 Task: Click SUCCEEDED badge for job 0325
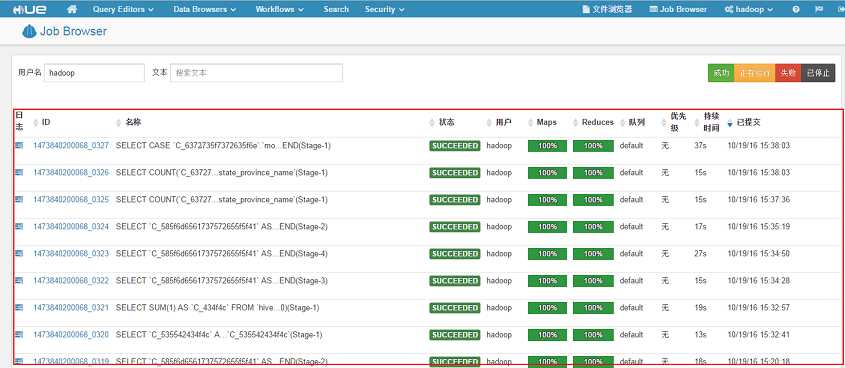pyautogui.click(x=455, y=199)
